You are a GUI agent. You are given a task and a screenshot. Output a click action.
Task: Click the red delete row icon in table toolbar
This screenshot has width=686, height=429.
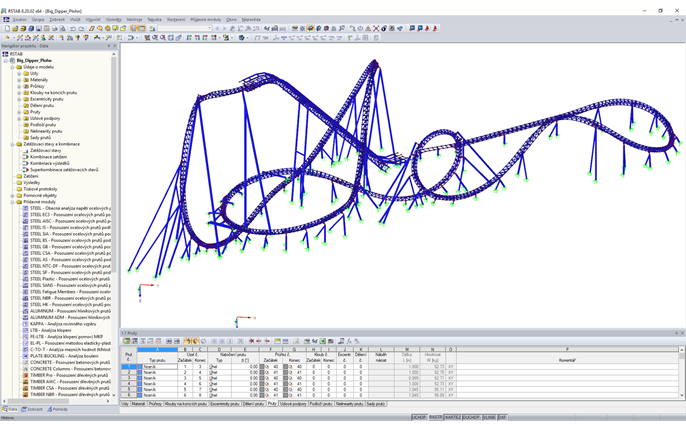pyautogui.click(x=252, y=341)
